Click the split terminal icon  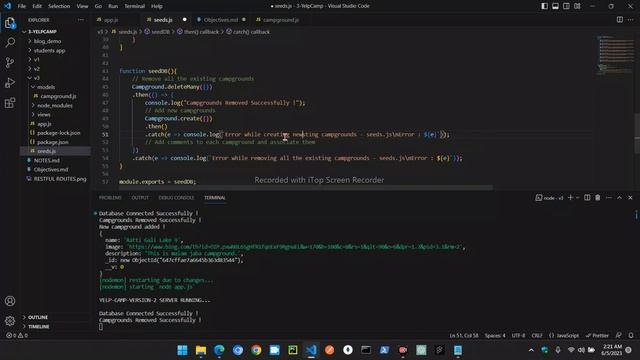(587, 198)
